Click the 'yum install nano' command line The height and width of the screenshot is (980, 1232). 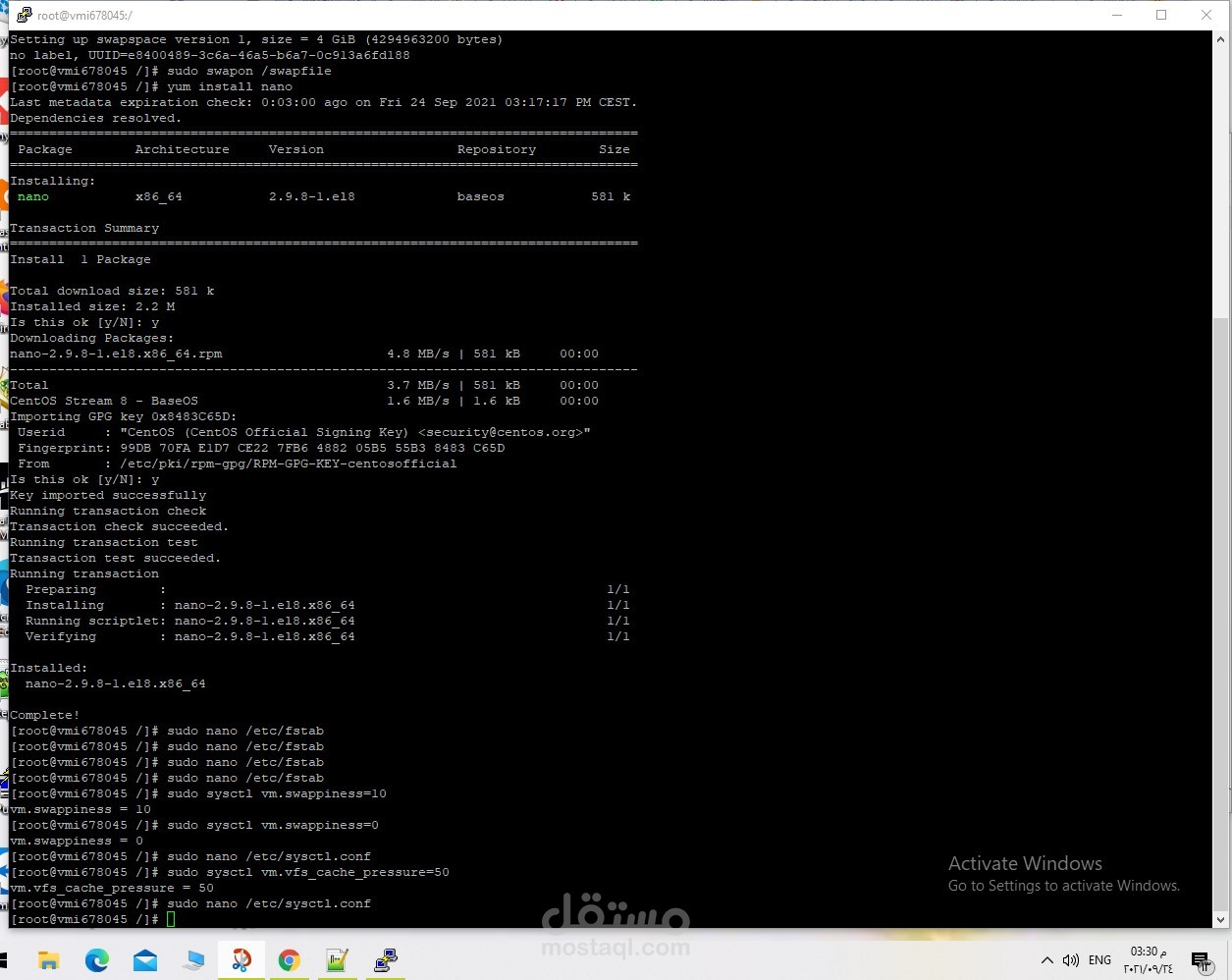click(x=151, y=86)
